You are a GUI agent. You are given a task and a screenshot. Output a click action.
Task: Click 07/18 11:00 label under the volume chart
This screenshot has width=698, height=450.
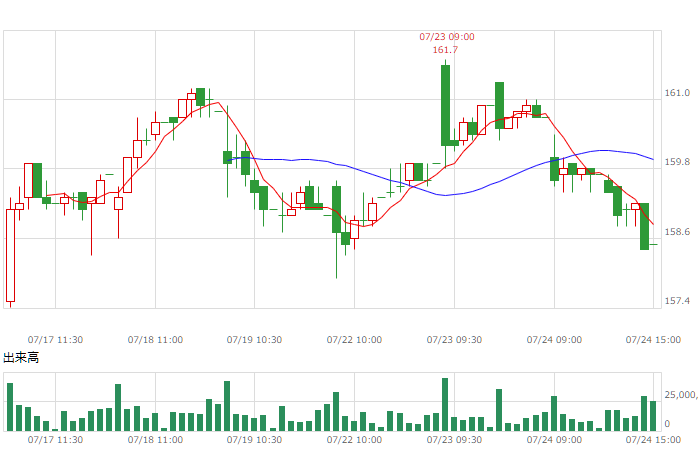click(x=155, y=440)
